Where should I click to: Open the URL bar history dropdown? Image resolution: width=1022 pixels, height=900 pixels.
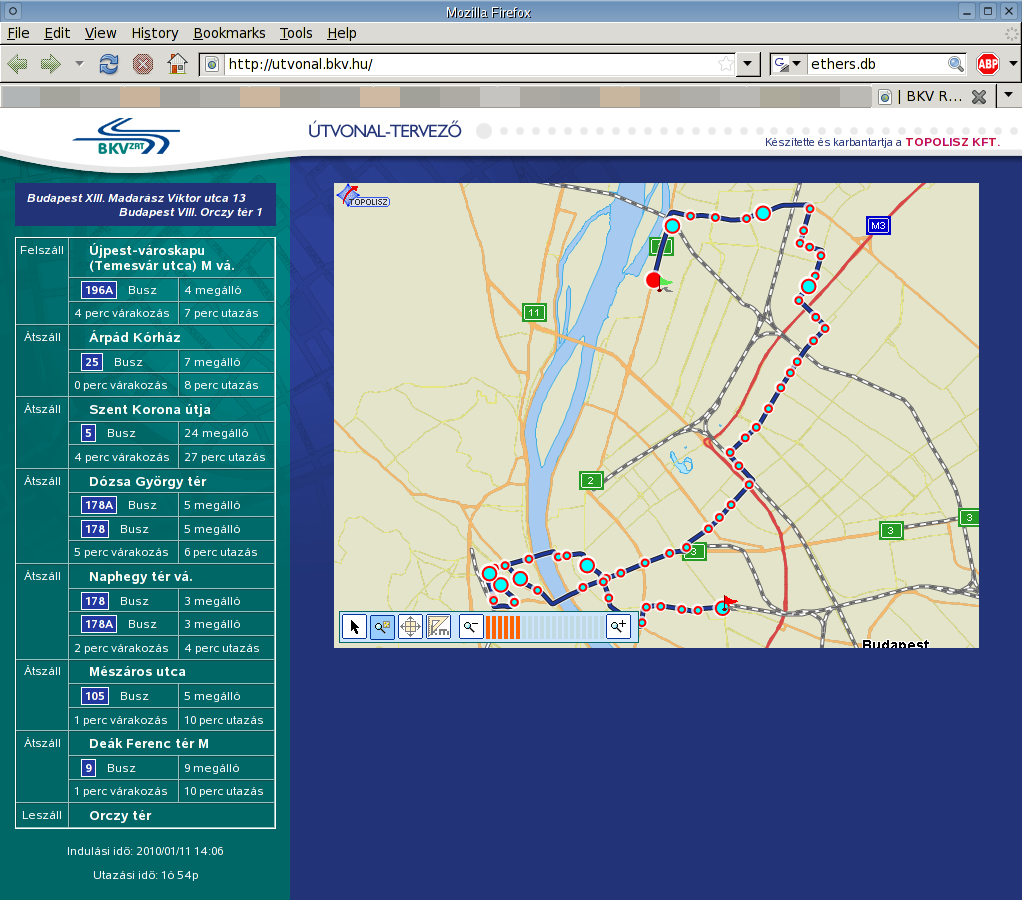point(747,64)
